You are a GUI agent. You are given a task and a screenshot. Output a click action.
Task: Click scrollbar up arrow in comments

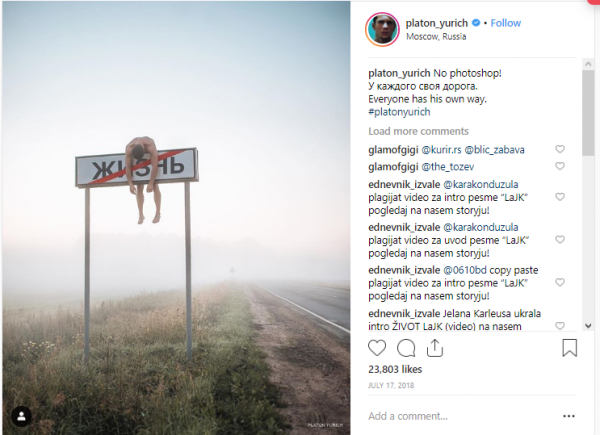[588, 64]
